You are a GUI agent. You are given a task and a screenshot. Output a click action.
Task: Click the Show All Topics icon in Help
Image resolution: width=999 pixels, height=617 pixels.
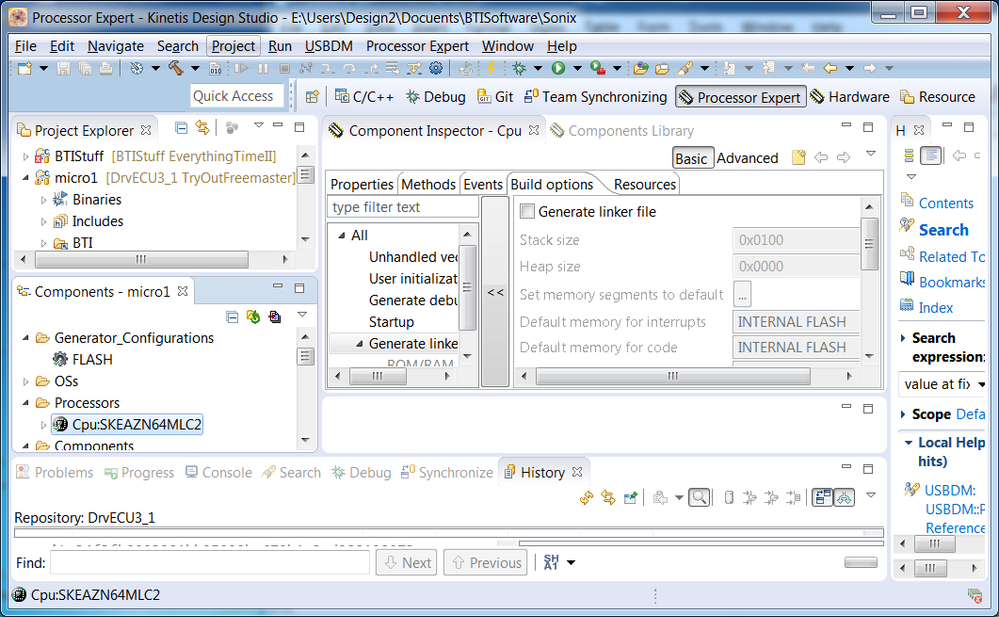coord(909,156)
